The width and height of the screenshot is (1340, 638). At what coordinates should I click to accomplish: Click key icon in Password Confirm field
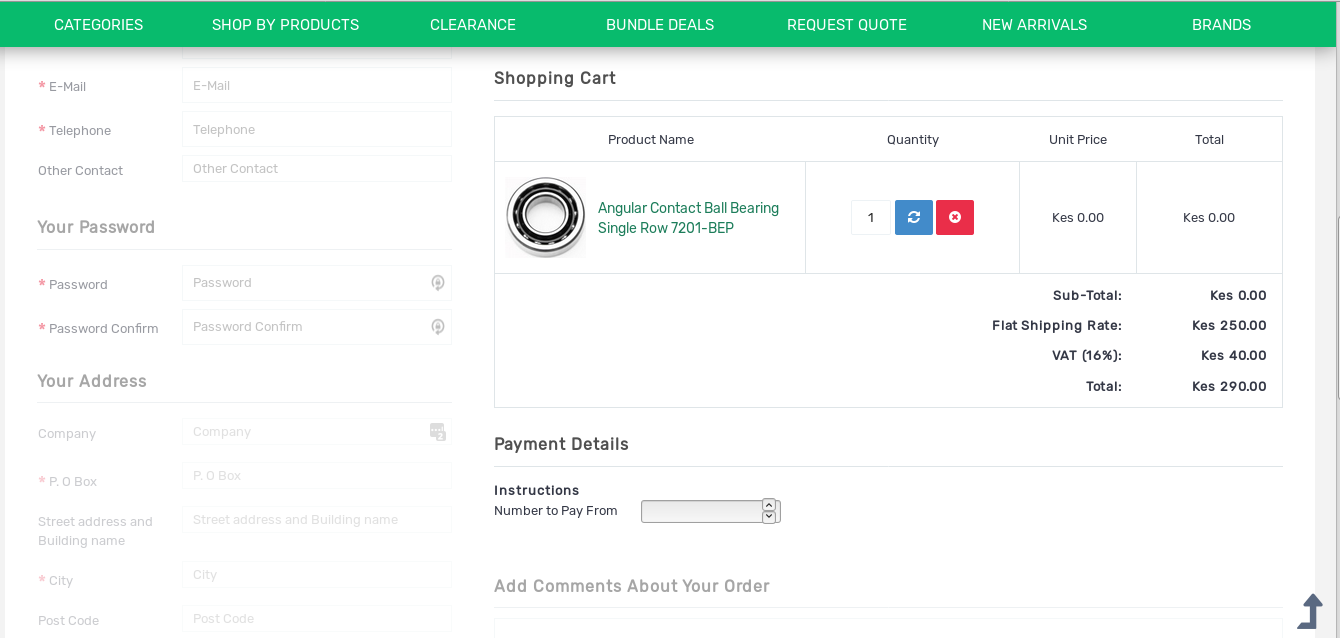pyautogui.click(x=437, y=327)
